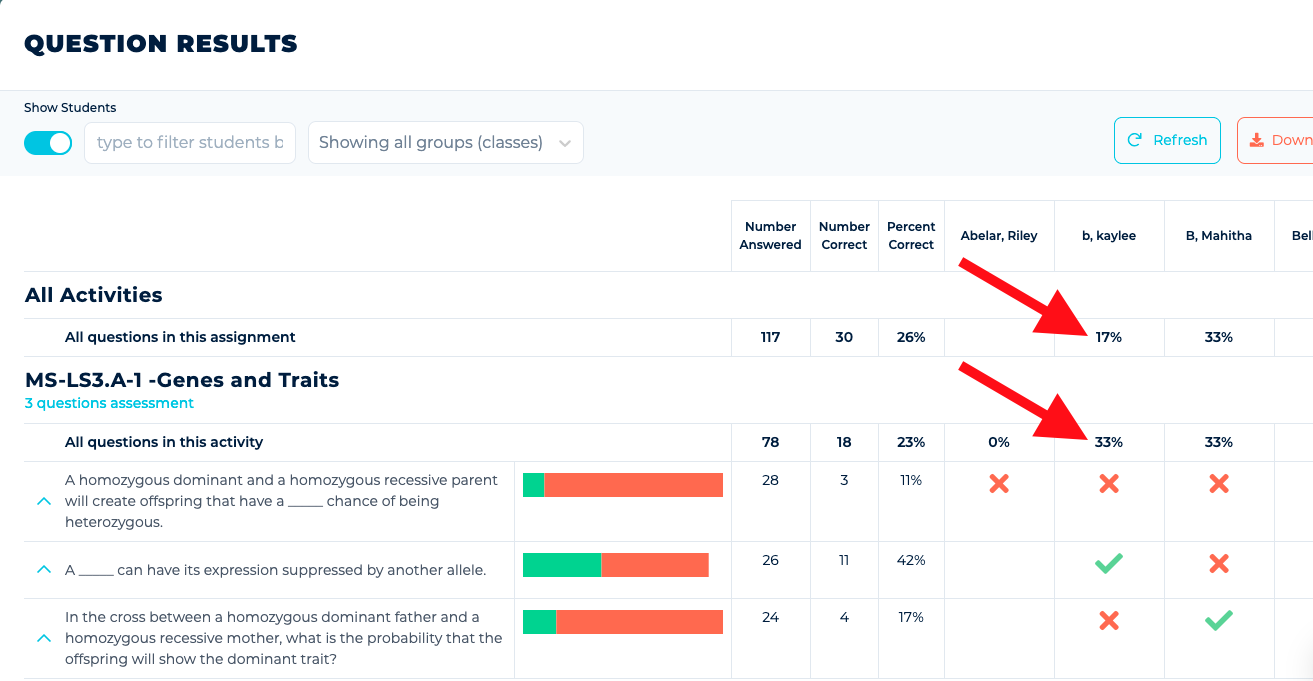Click green checkmark for b, kaylee allele question
The width and height of the screenshot is (1313, 681).
(x=1108, y=564)
